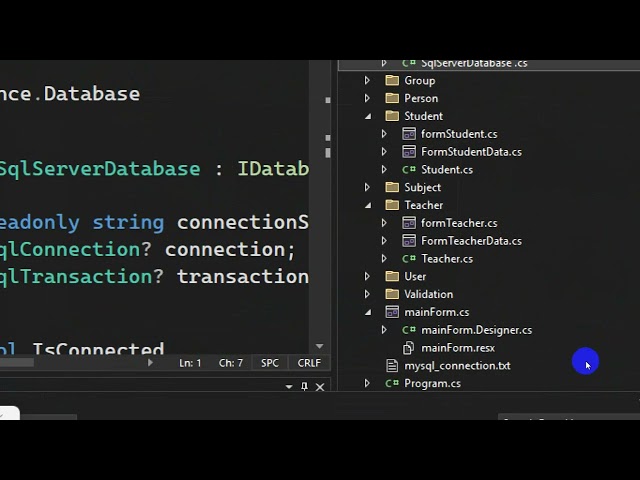This screenshot has height=480, width=640.
Task: Expand the Student.cs node
Action: pos(384,169)
